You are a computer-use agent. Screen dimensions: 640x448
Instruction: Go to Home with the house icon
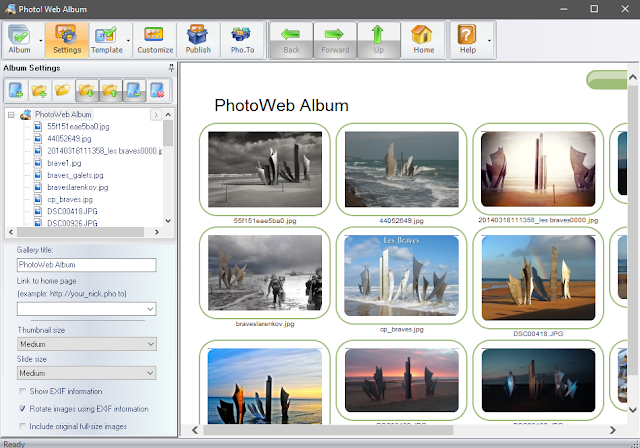pos(423,40)
